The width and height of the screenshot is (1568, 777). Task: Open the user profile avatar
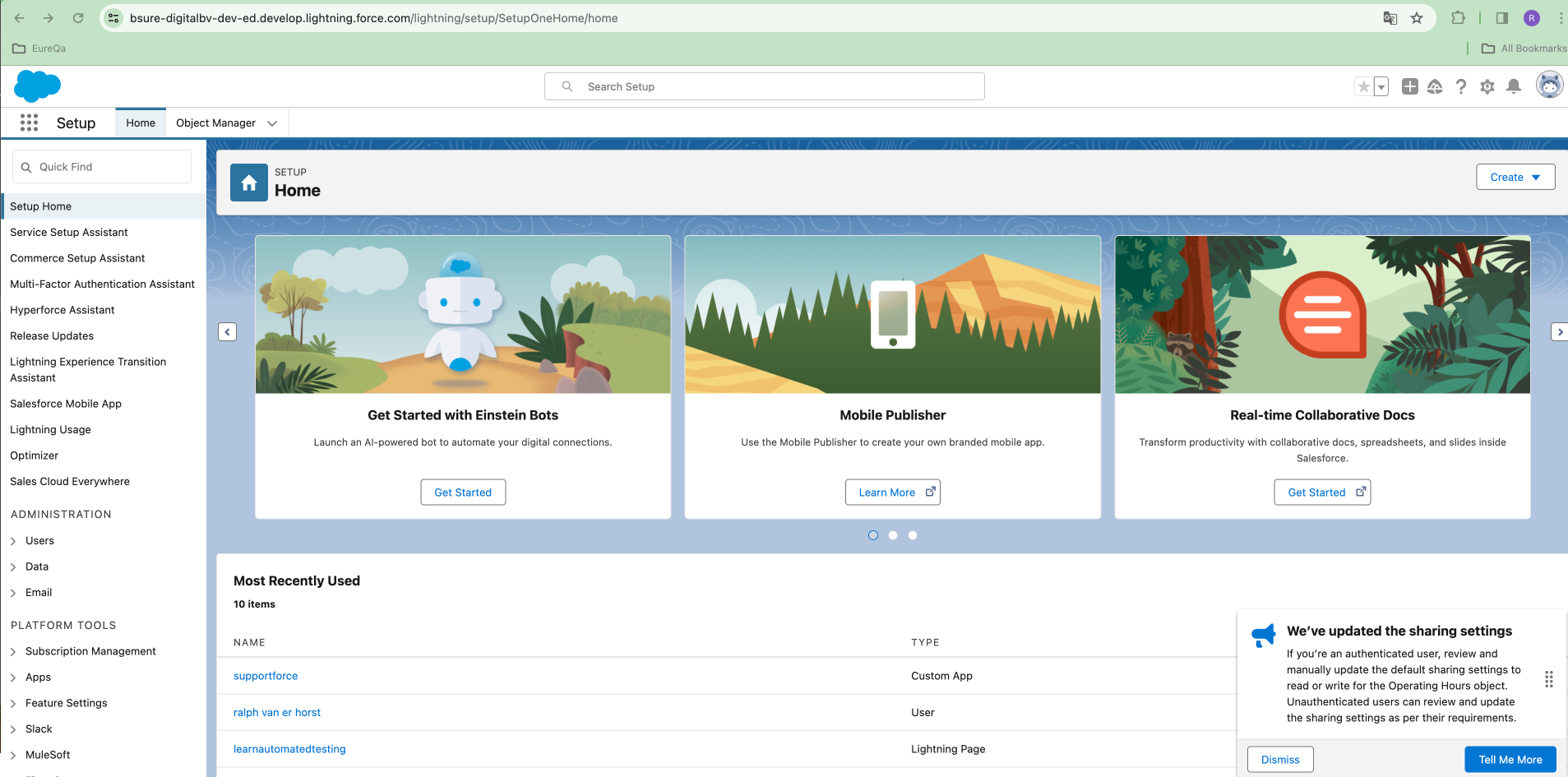1550,85
